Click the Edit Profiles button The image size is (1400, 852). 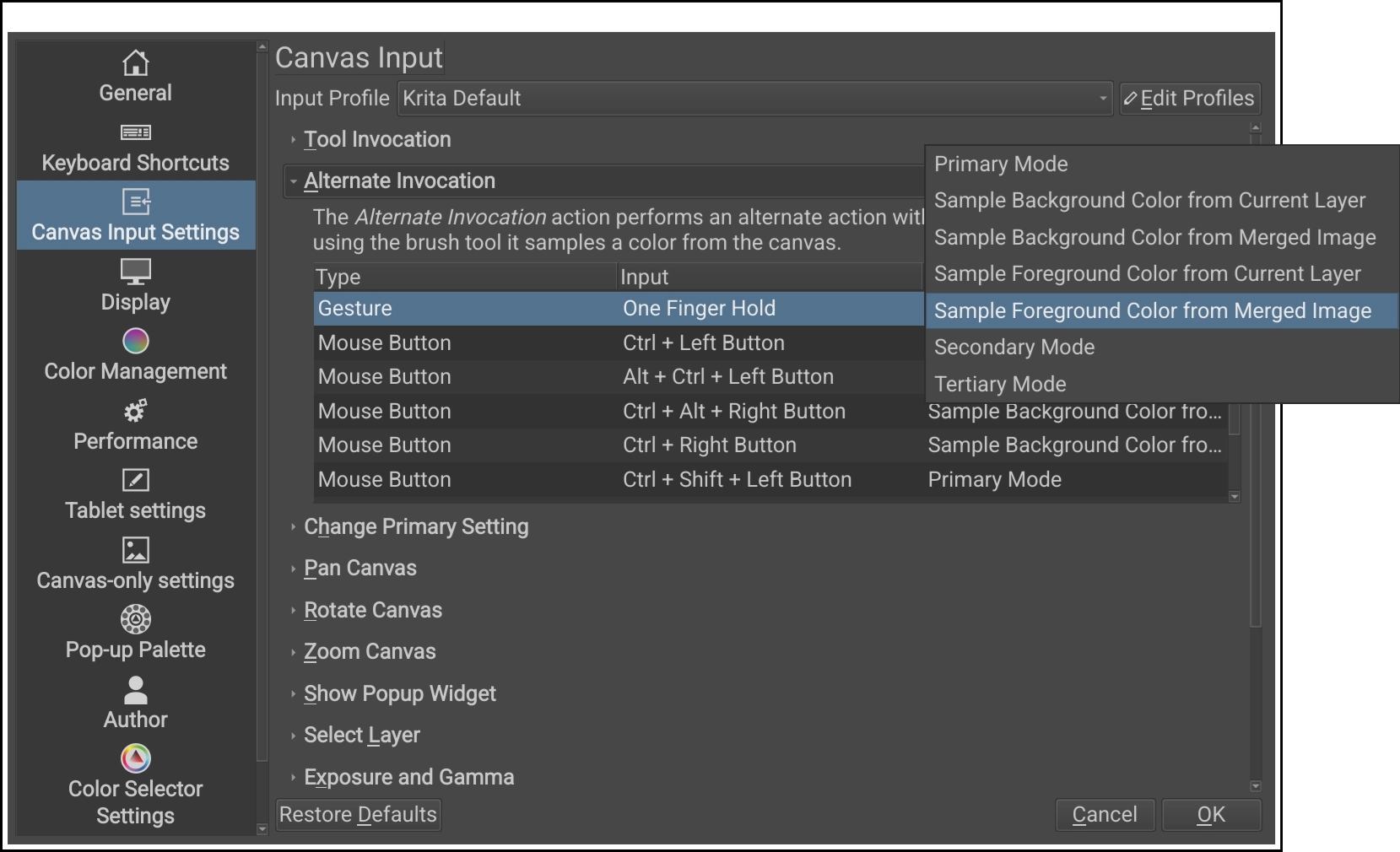1189,99
